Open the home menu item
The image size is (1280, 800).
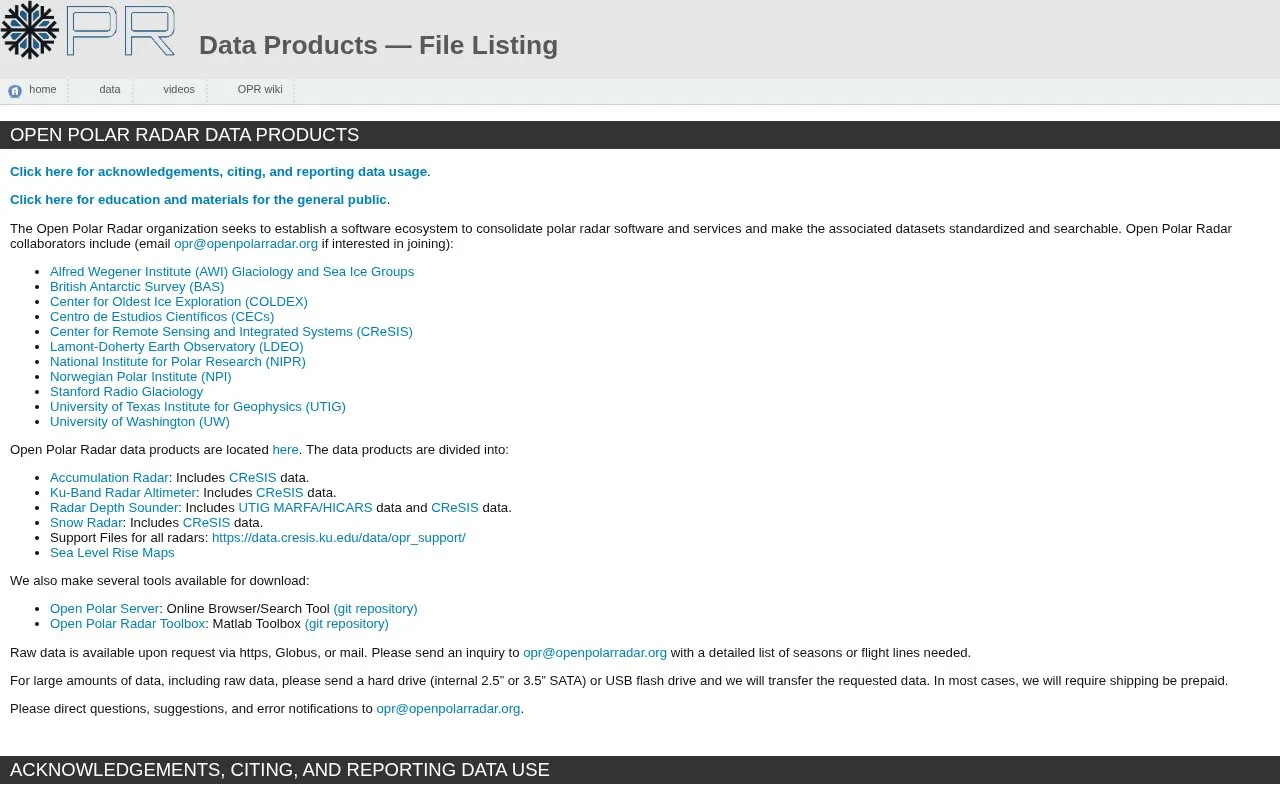(42, 89)
